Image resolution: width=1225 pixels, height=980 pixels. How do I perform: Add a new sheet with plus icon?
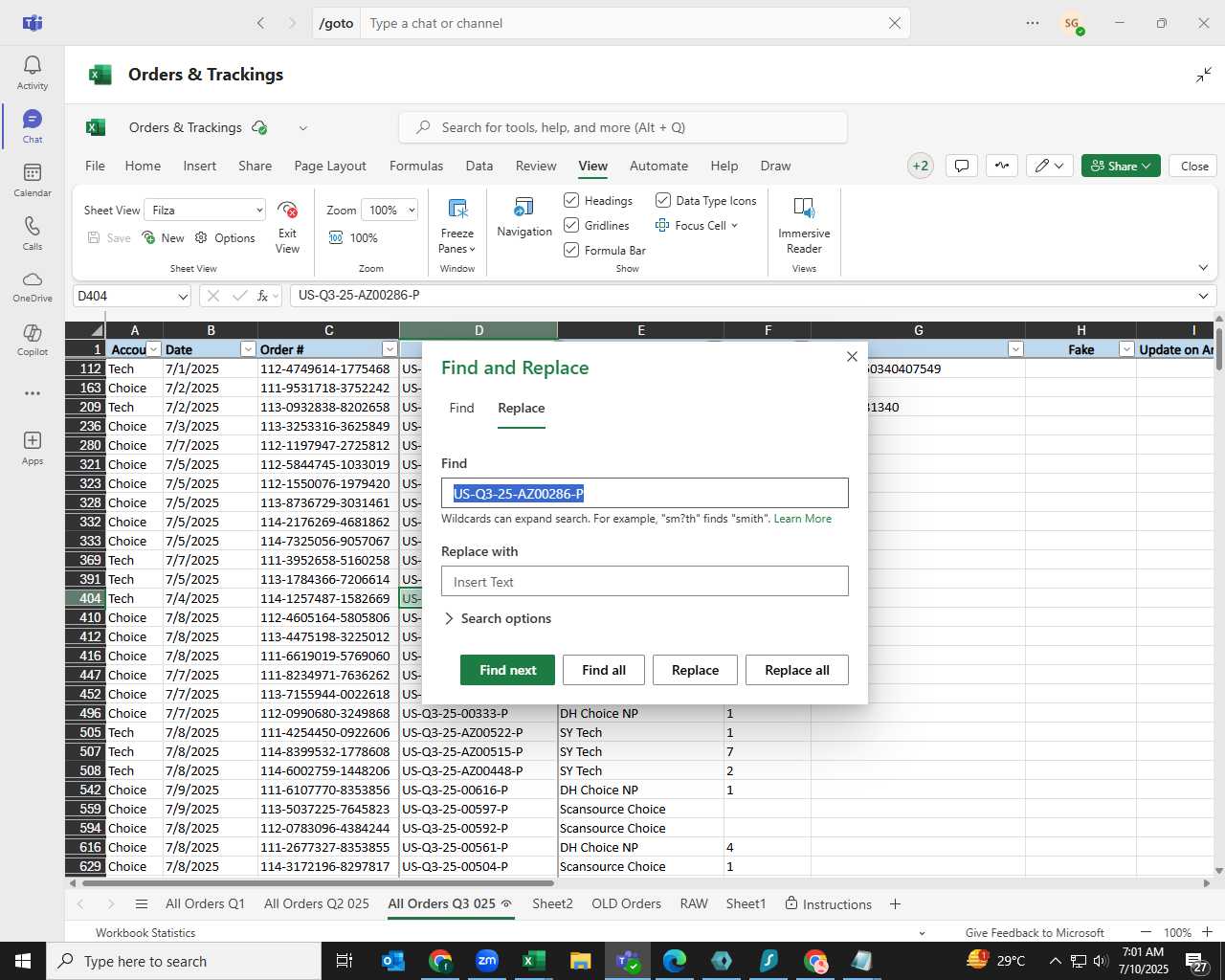[x=895, y=904]
